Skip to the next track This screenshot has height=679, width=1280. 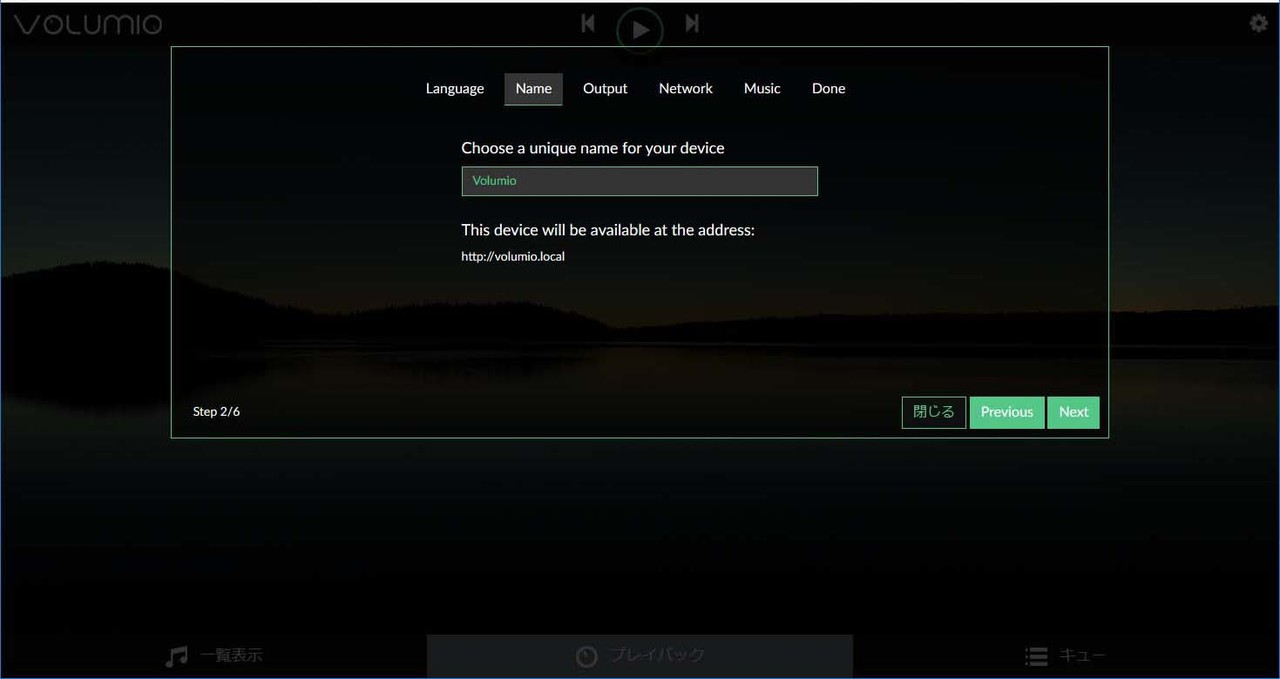point(691,23)
